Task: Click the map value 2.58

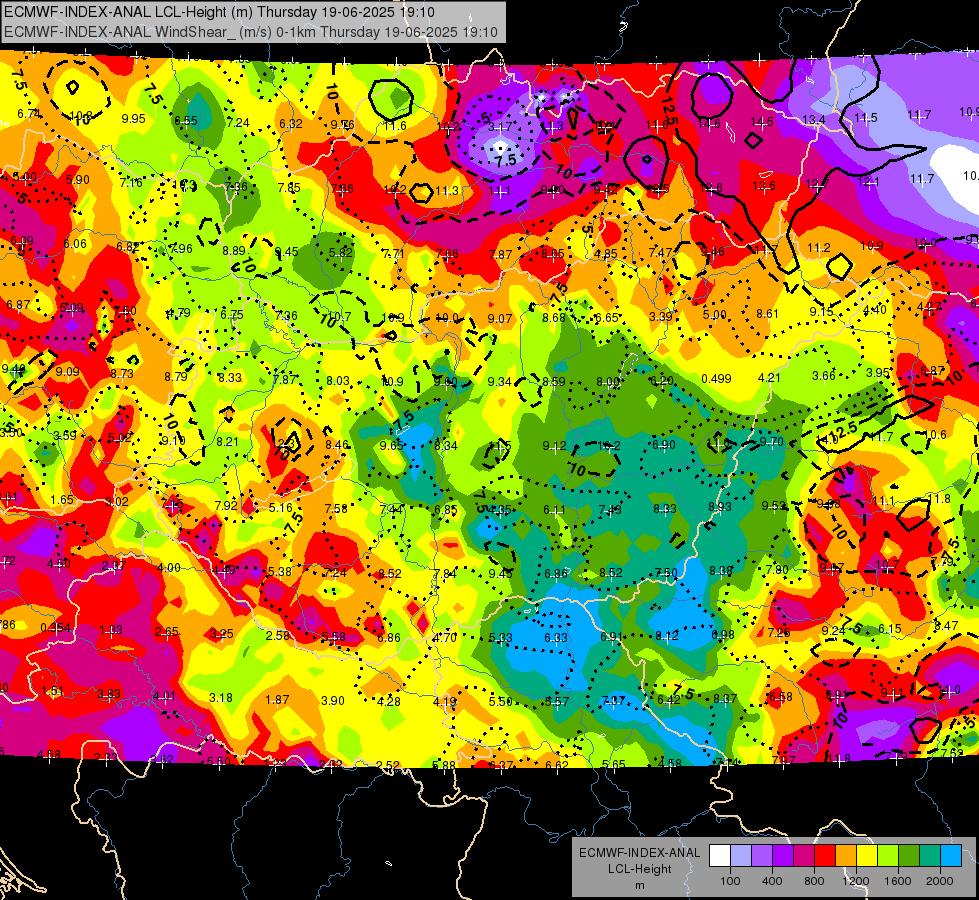Action: (278, 635)
